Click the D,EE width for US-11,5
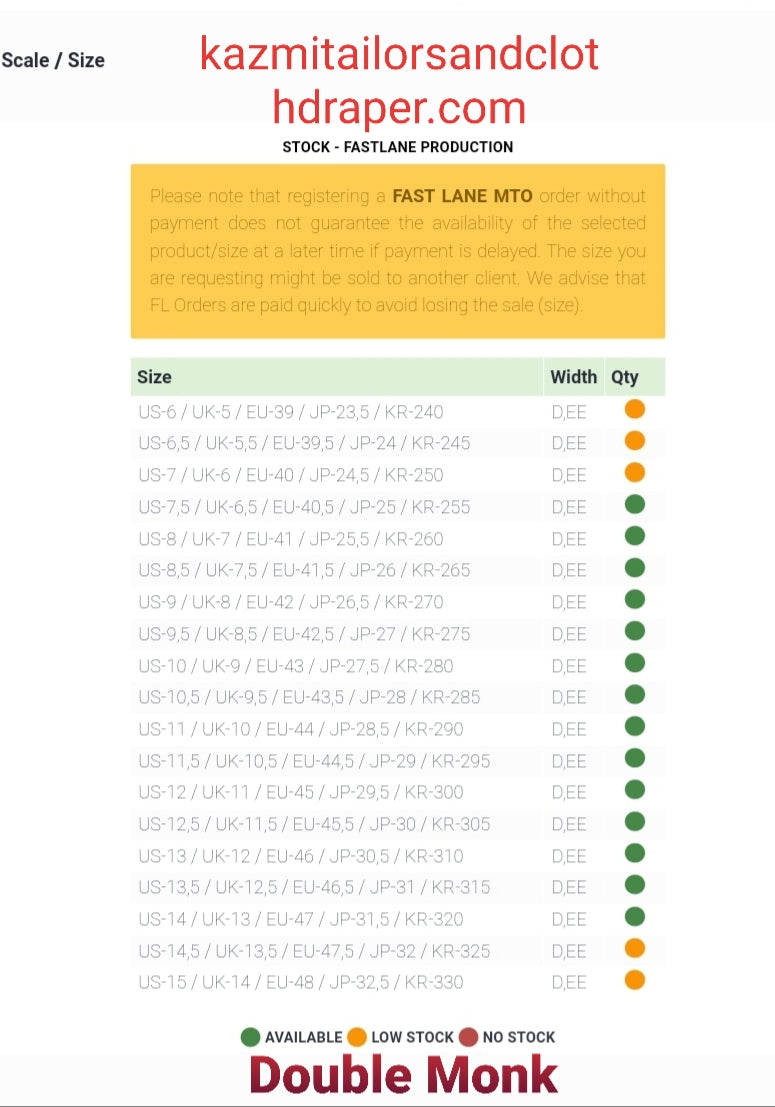The width and height of the screenshot is (775, 1107). pyautogui.click(x=569, y=761)
